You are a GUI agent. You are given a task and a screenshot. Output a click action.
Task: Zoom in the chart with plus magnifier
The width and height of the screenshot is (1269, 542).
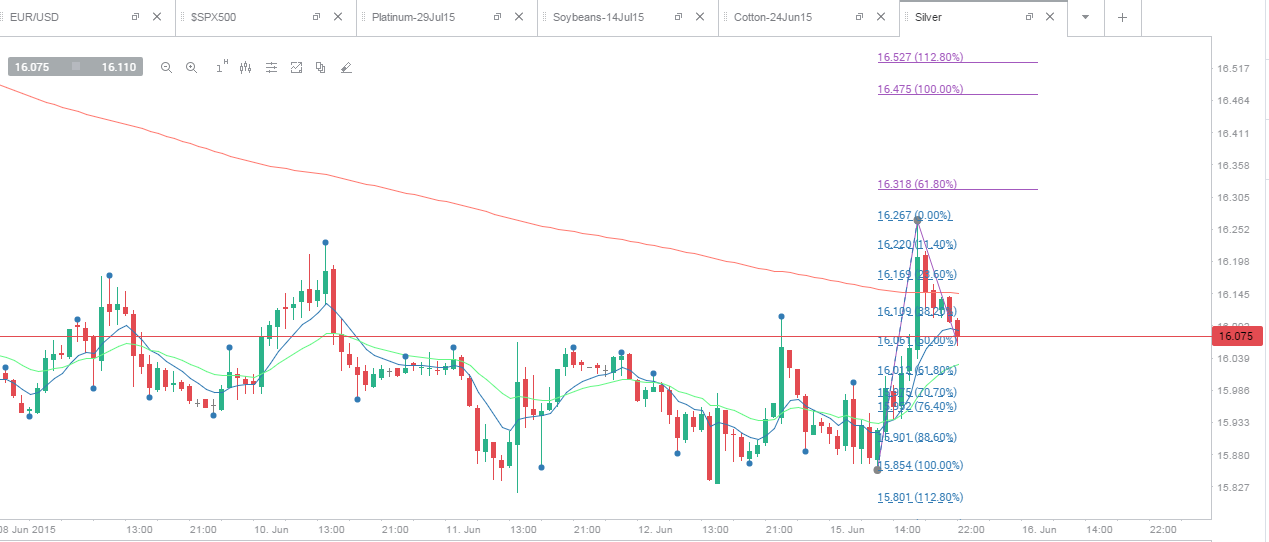192,68
